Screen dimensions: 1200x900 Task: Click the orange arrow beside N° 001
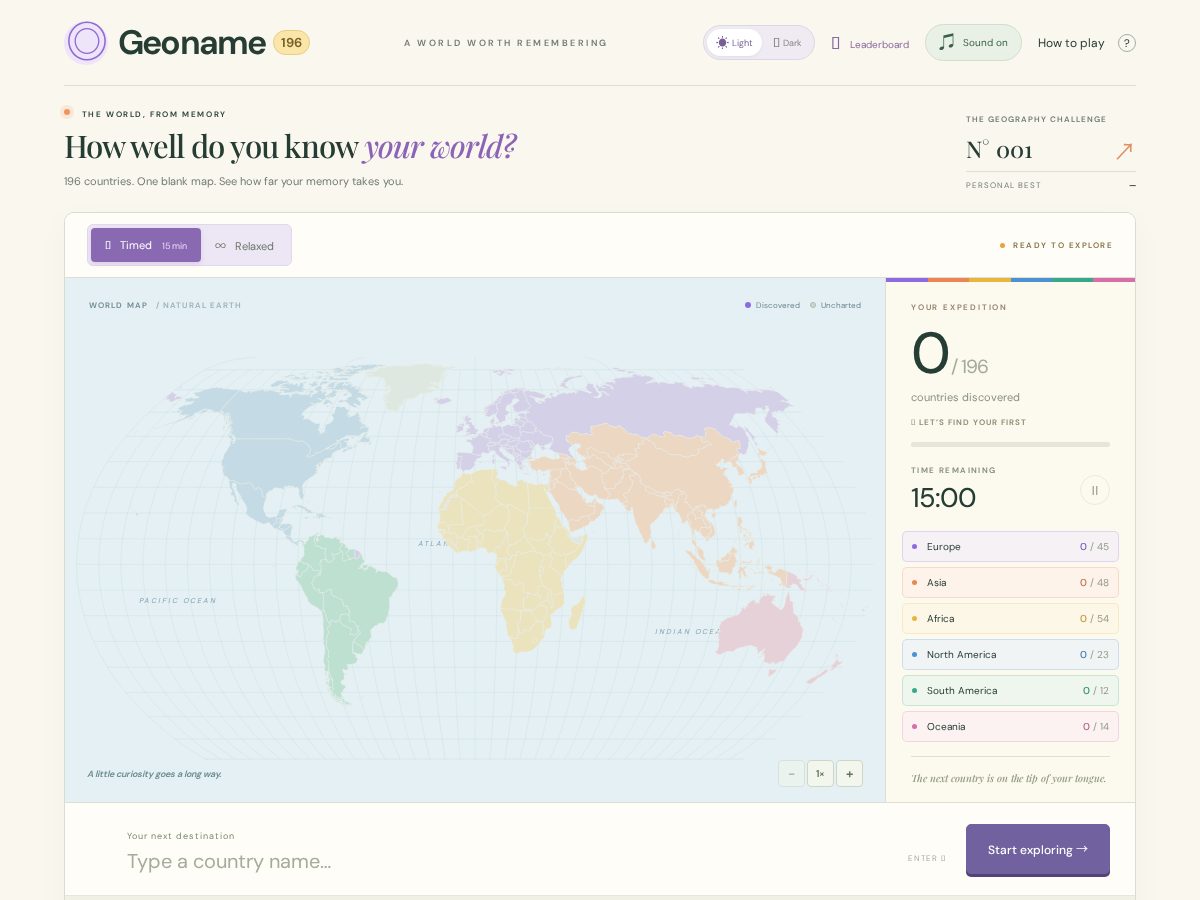(1124, 151)
